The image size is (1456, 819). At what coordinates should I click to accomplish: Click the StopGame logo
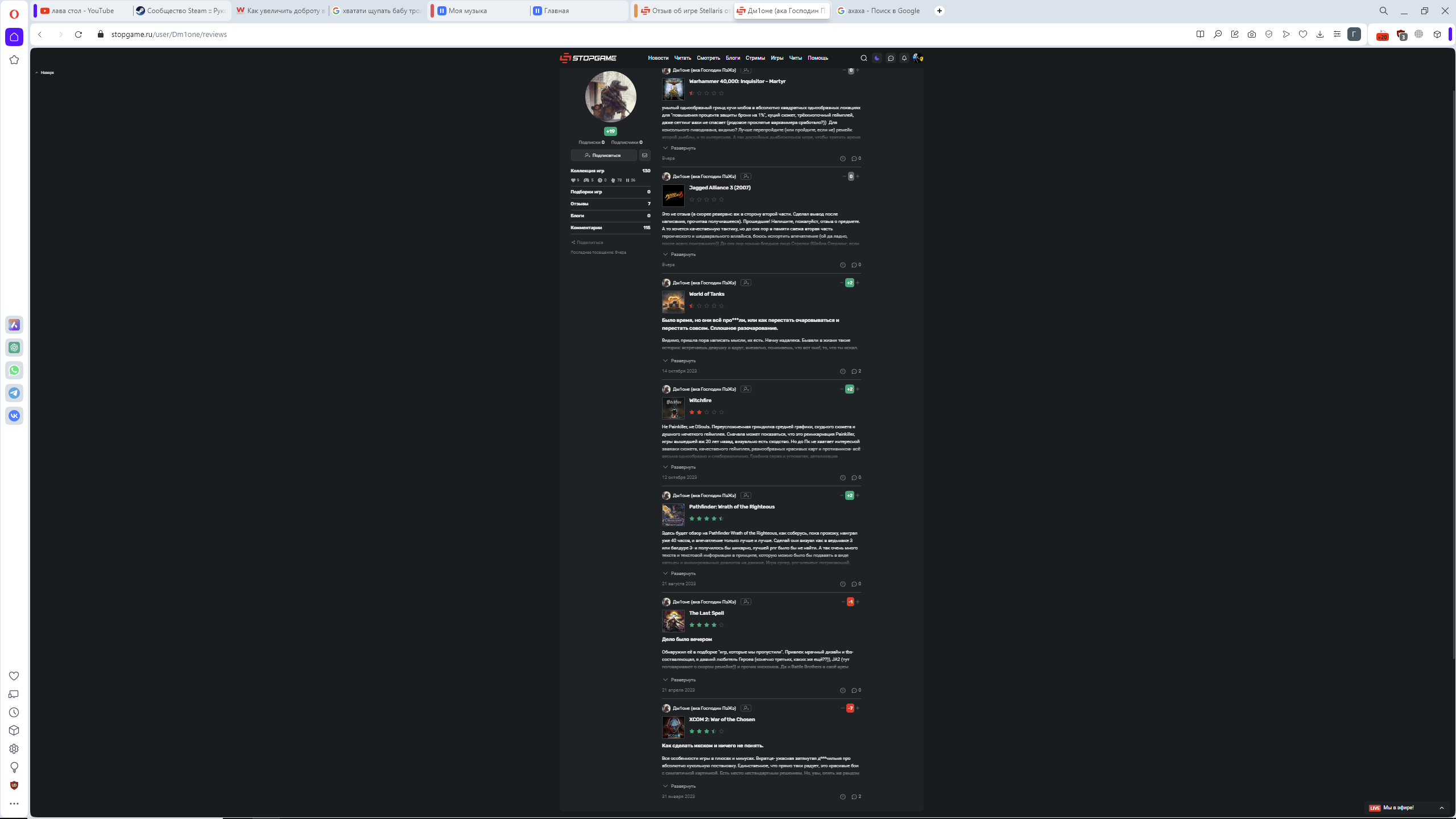tap(588, 58)
